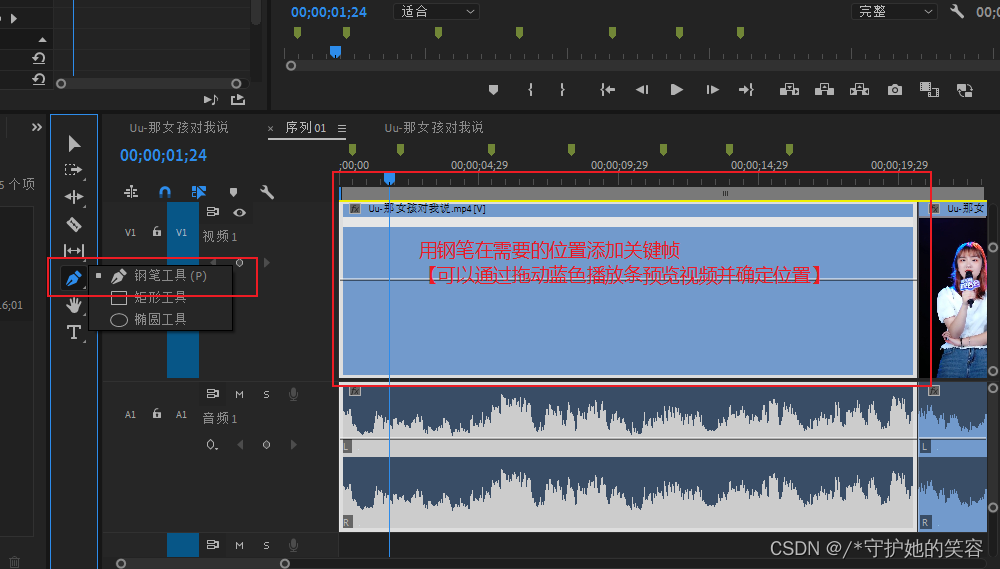Solo the second audio track

tap(267, 545)
